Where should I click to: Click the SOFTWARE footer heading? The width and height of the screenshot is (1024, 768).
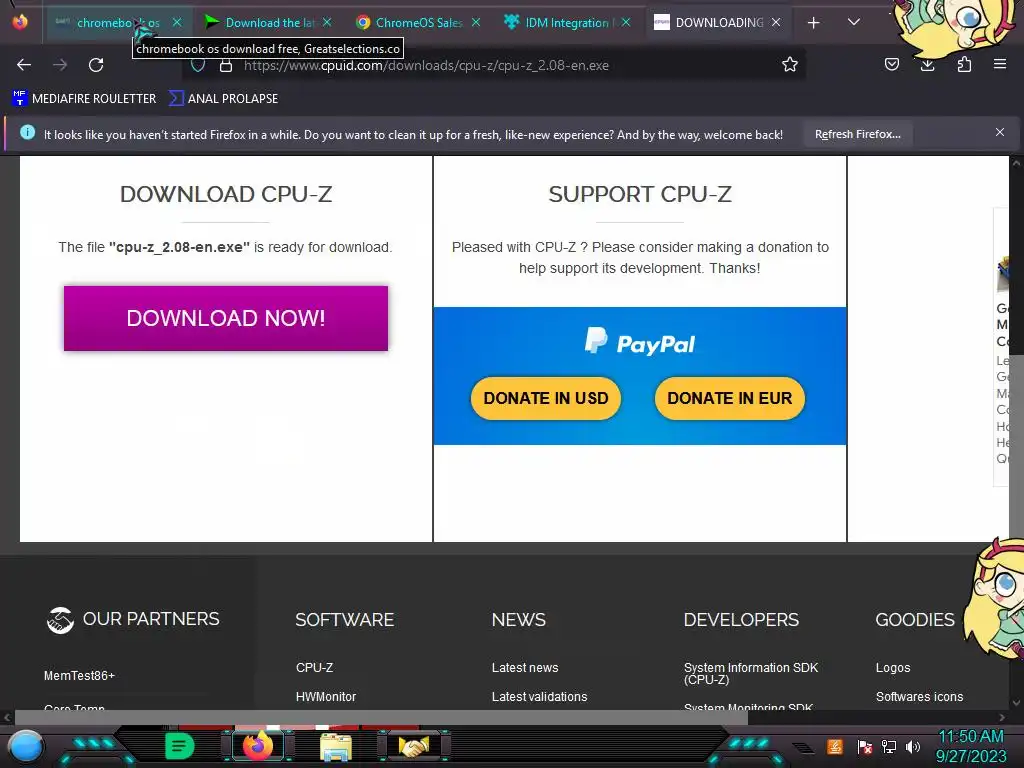pos(344,620)
